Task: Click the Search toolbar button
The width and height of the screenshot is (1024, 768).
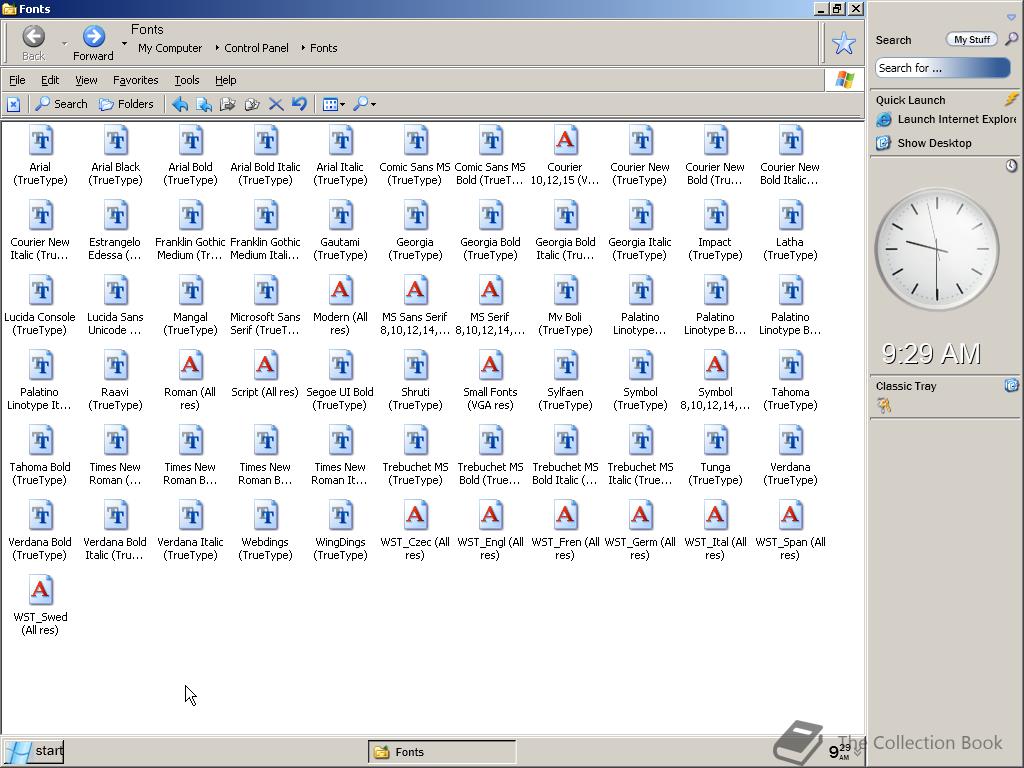Action: (x=61, y=104)
